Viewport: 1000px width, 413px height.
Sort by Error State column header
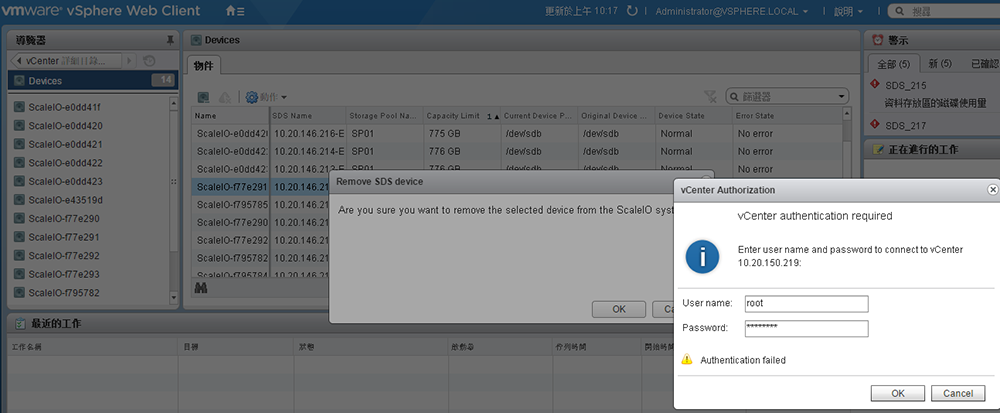pyautogui.click(x=787, y=116)
